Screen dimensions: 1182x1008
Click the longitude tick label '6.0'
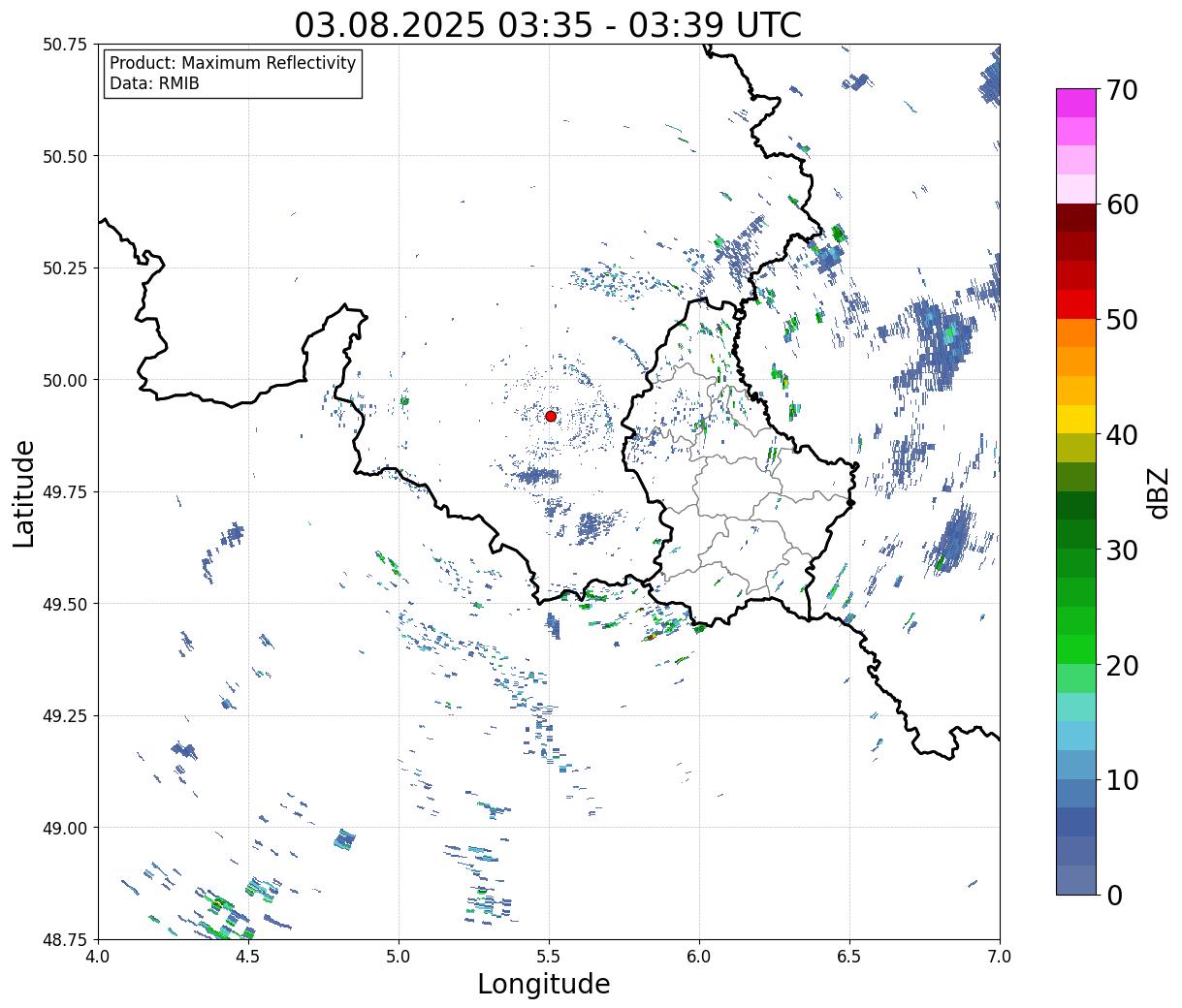point(699,957)
